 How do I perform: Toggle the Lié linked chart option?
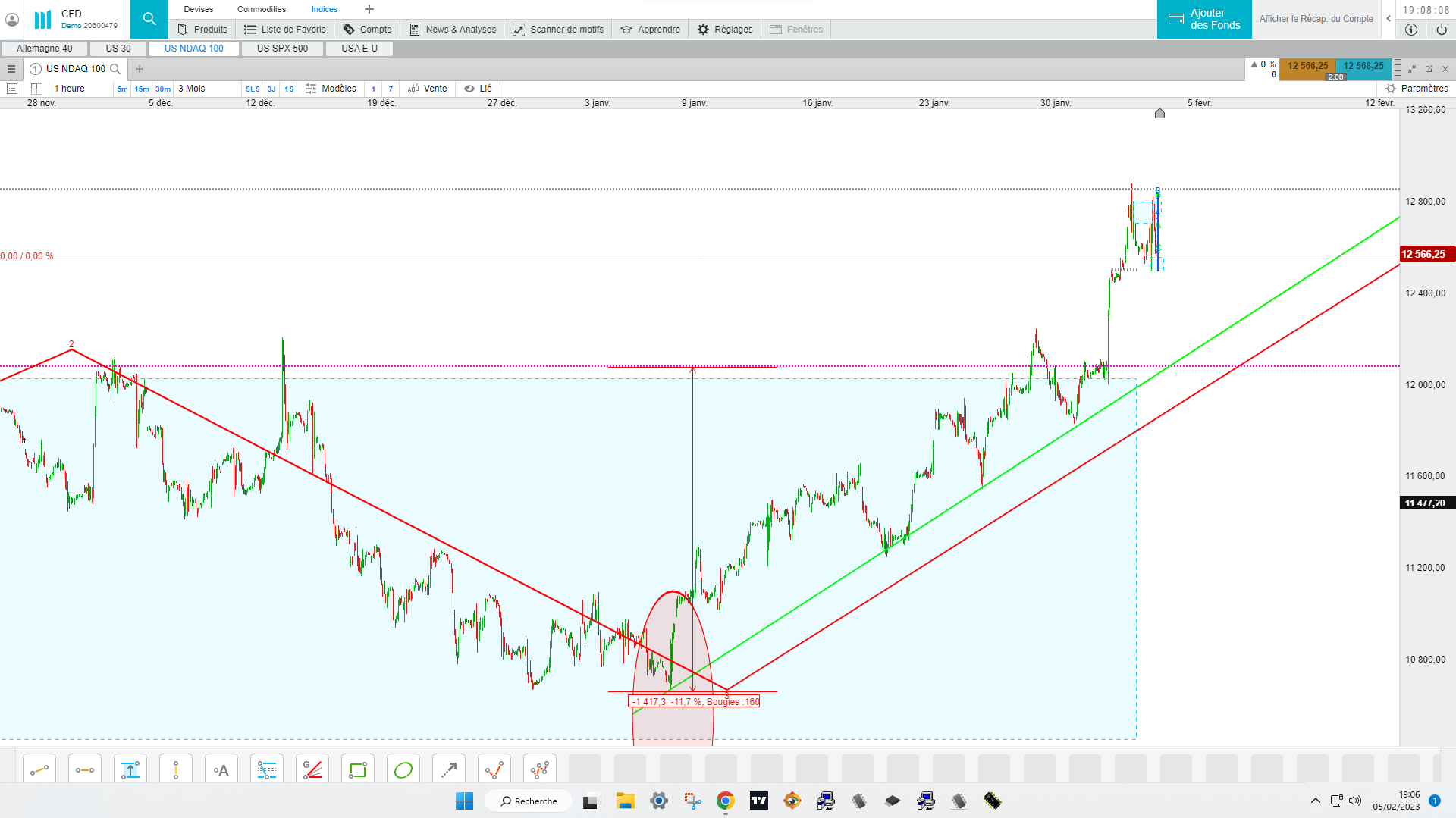point(478,89)
